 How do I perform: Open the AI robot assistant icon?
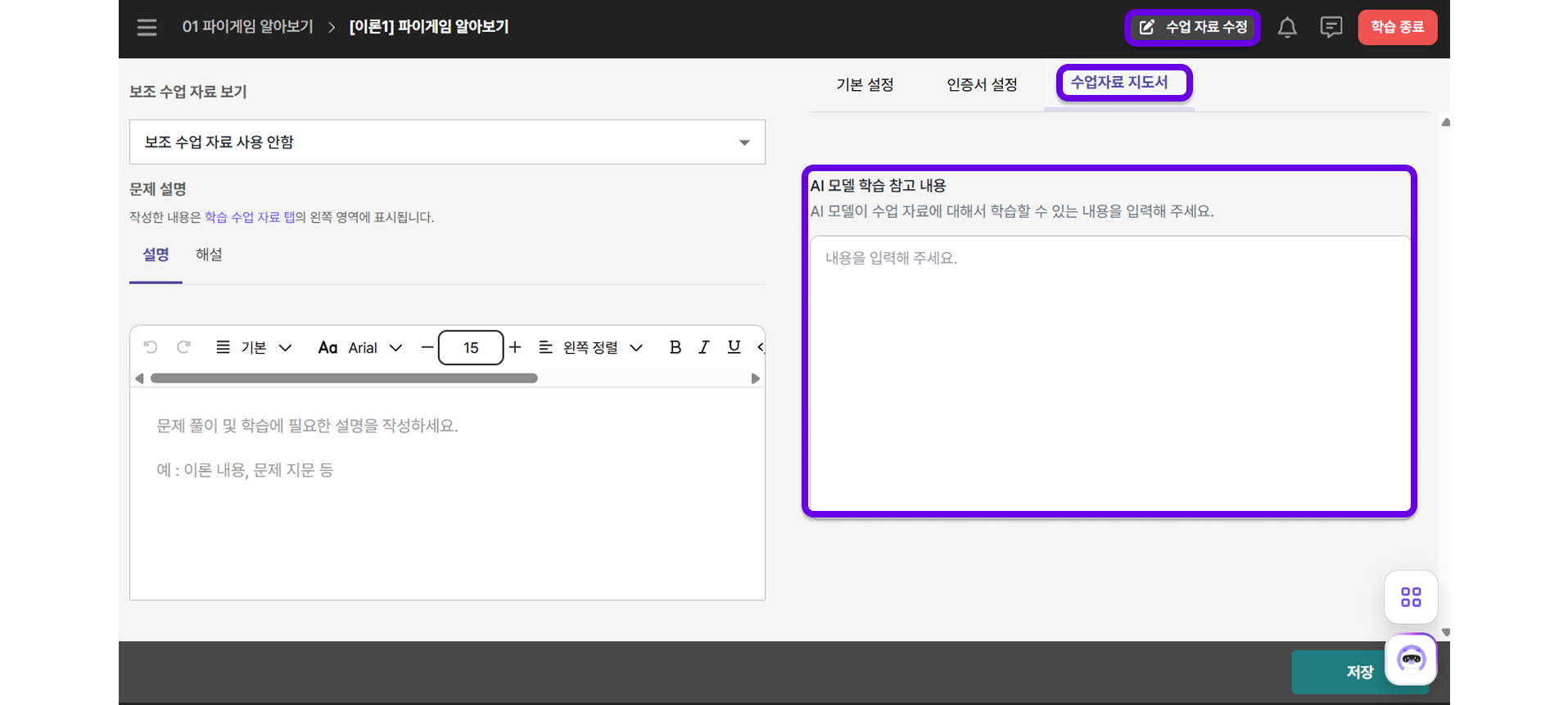point(1411,658)
